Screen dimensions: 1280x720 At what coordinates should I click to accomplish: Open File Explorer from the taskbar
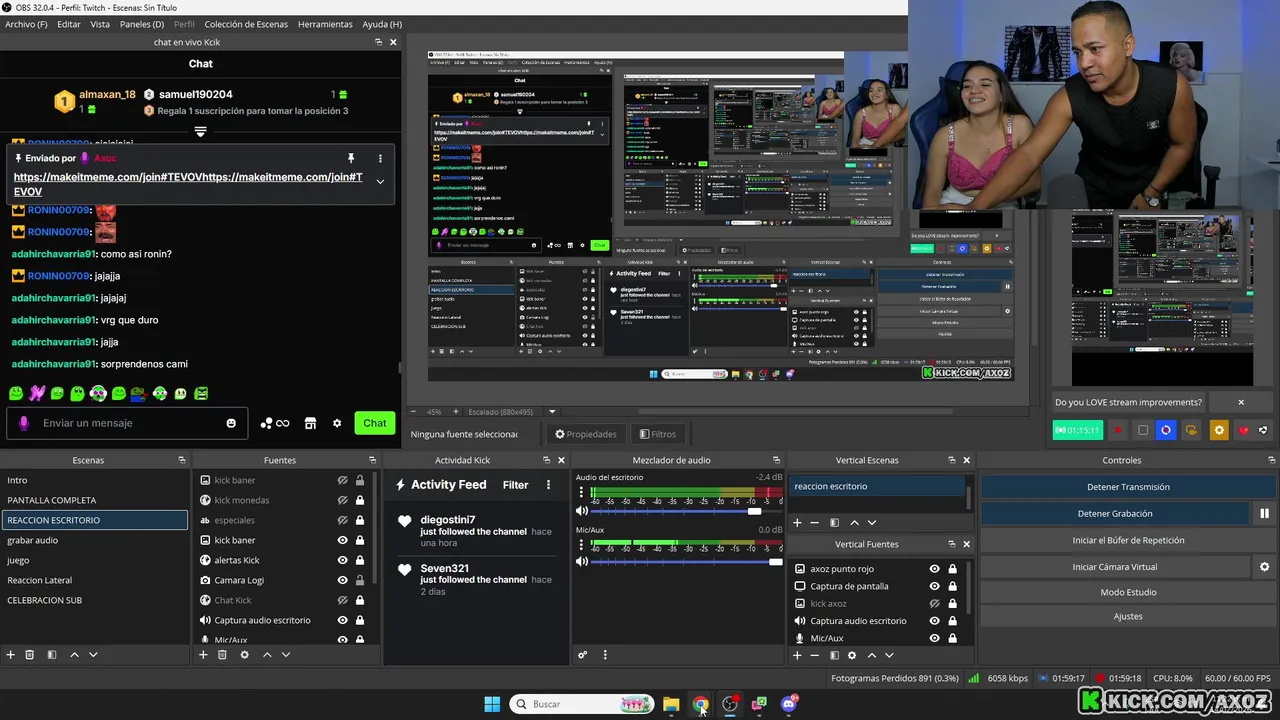point(671,704)
